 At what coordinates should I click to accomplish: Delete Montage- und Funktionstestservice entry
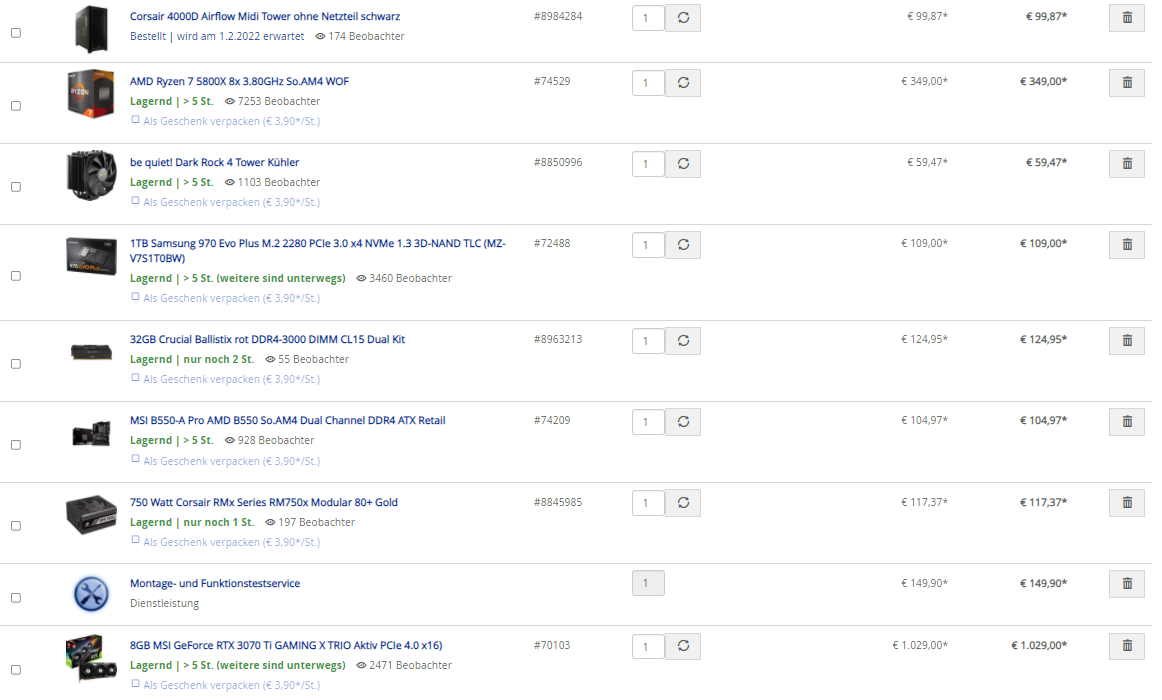point(1126,584)
